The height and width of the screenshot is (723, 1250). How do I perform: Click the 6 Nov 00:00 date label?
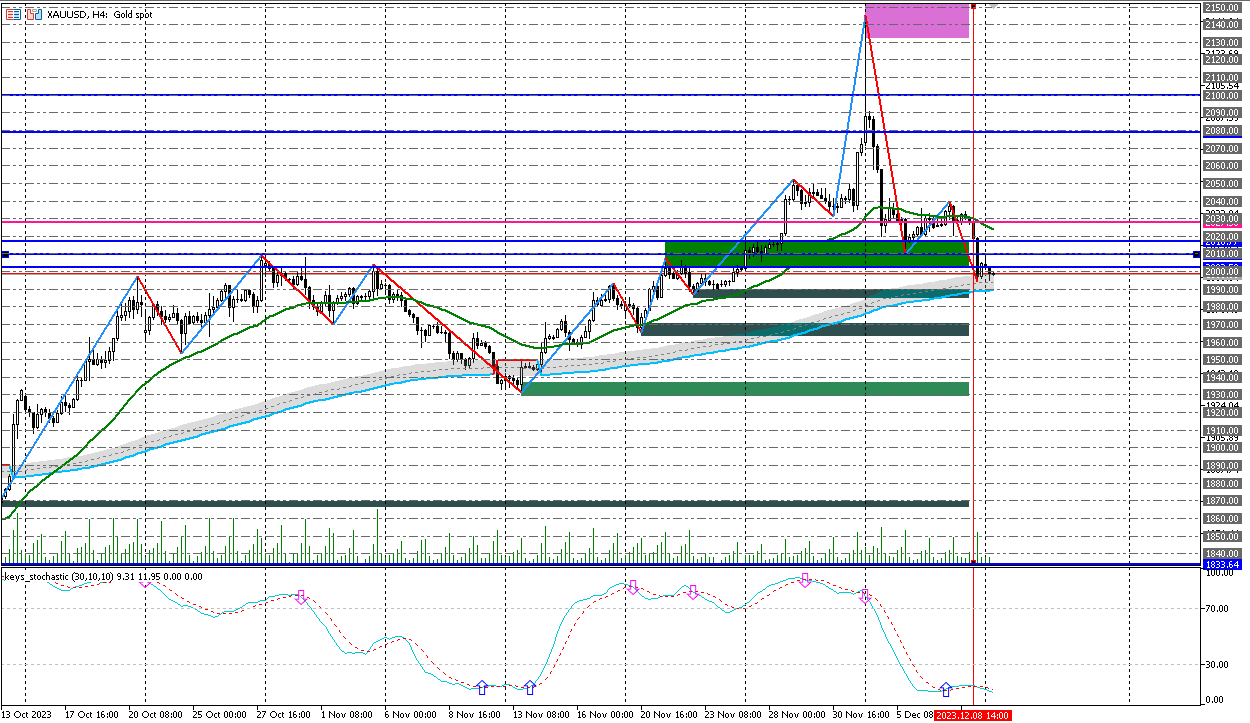pyautogui.click(x=413, y=716)
